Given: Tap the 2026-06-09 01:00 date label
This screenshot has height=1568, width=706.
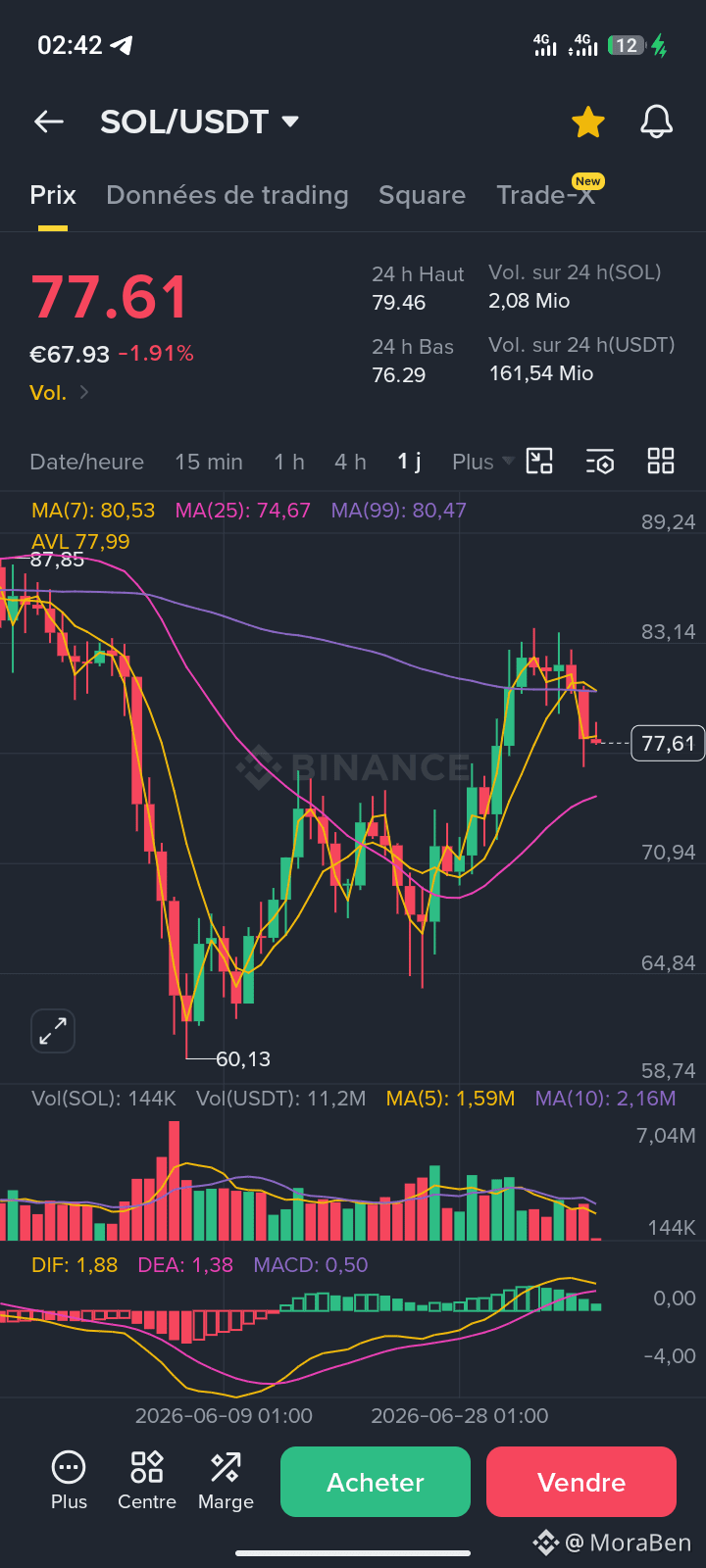Looking at the screenshot, I should tap(224, 1415).
